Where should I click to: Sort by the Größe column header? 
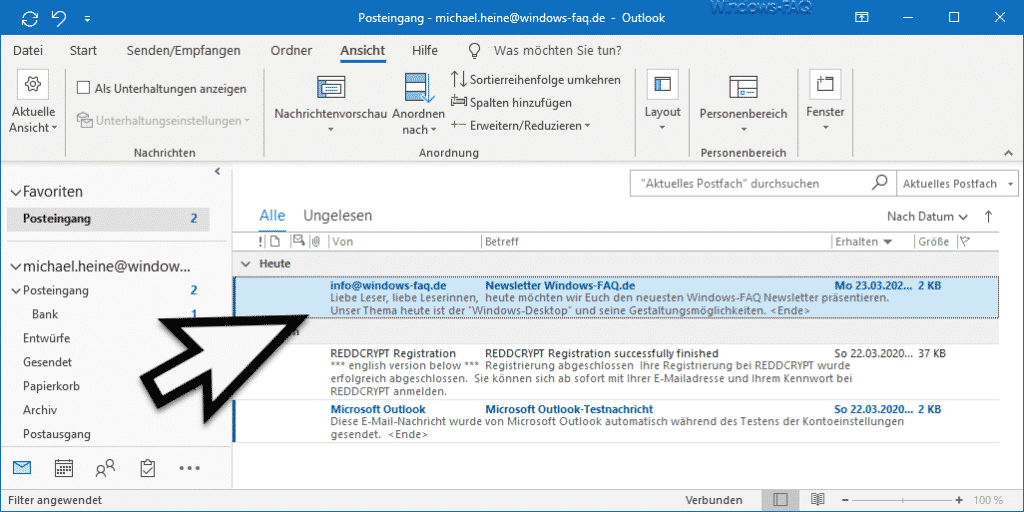pos(935,242)
